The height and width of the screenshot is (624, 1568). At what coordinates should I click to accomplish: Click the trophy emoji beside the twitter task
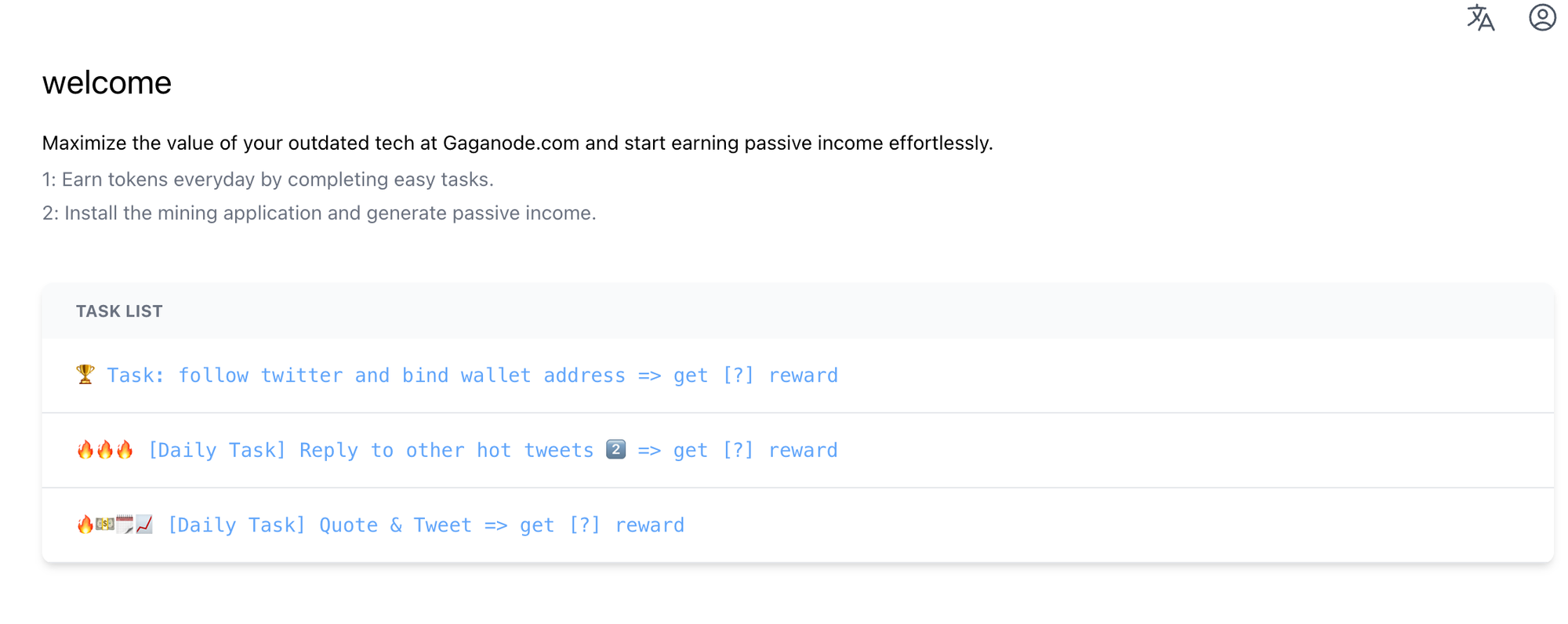coord(85,375)
